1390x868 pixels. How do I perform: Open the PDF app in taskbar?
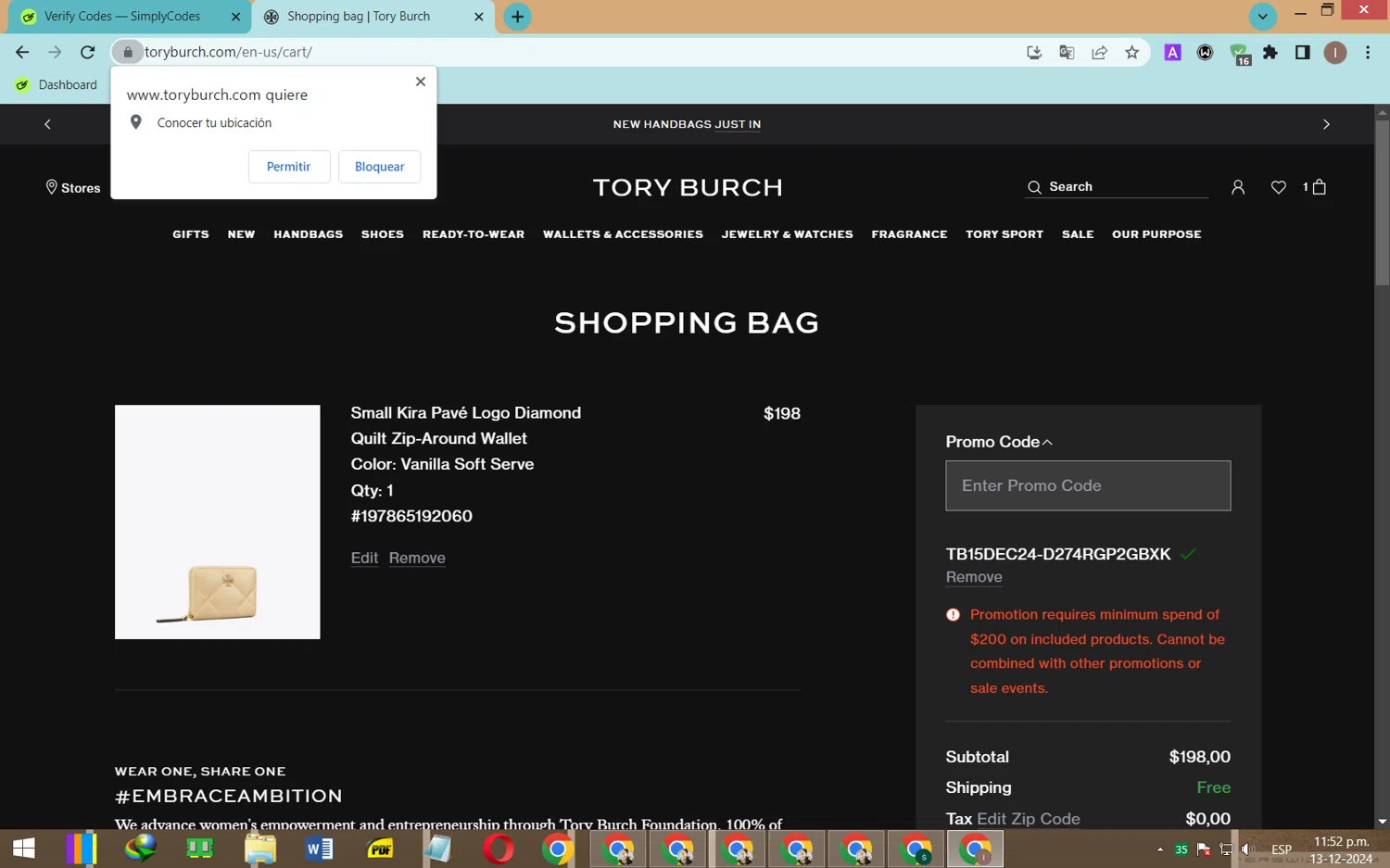tap(380, 849)
